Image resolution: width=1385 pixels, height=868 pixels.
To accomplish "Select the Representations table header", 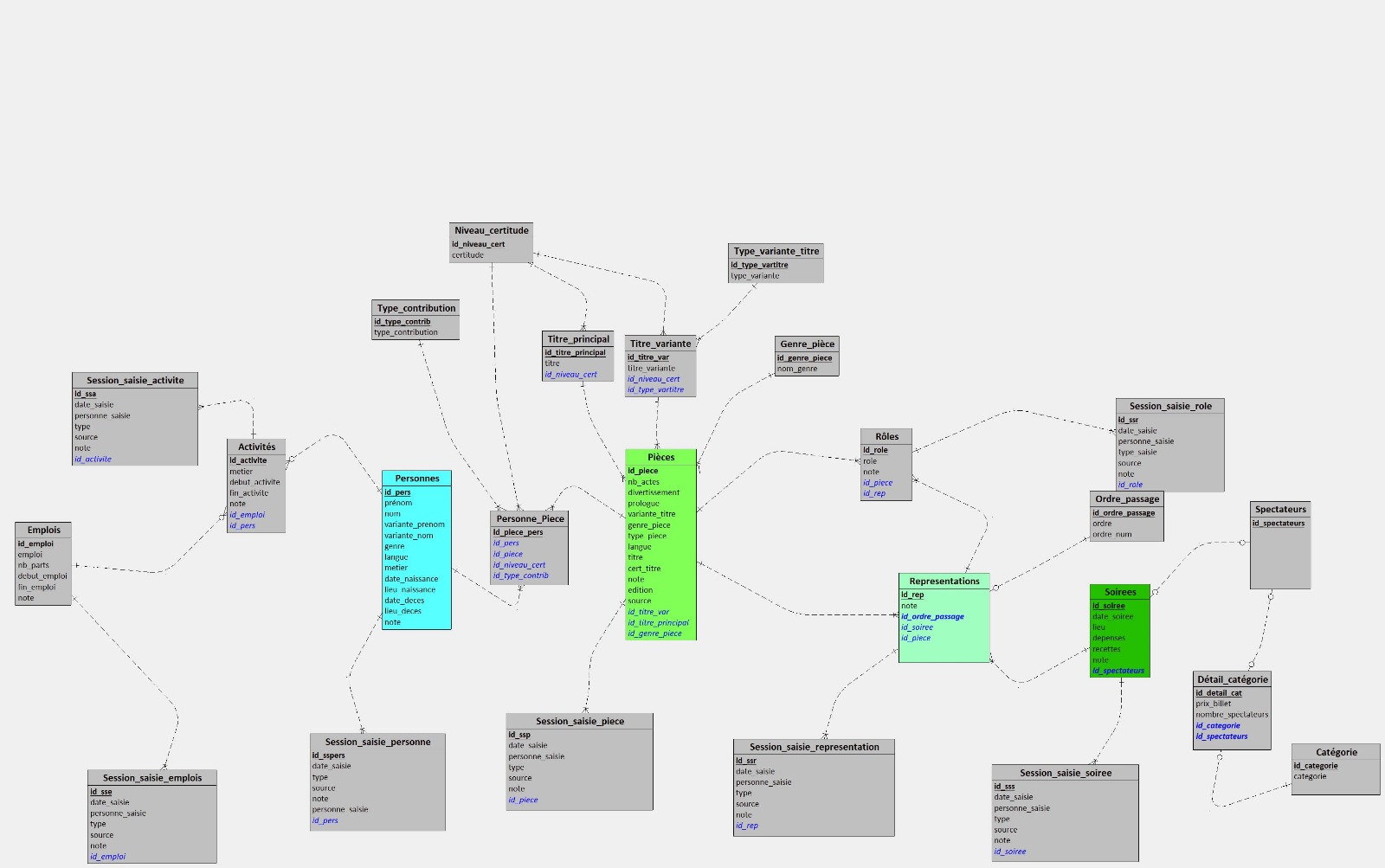I will (x=944, y=582).
